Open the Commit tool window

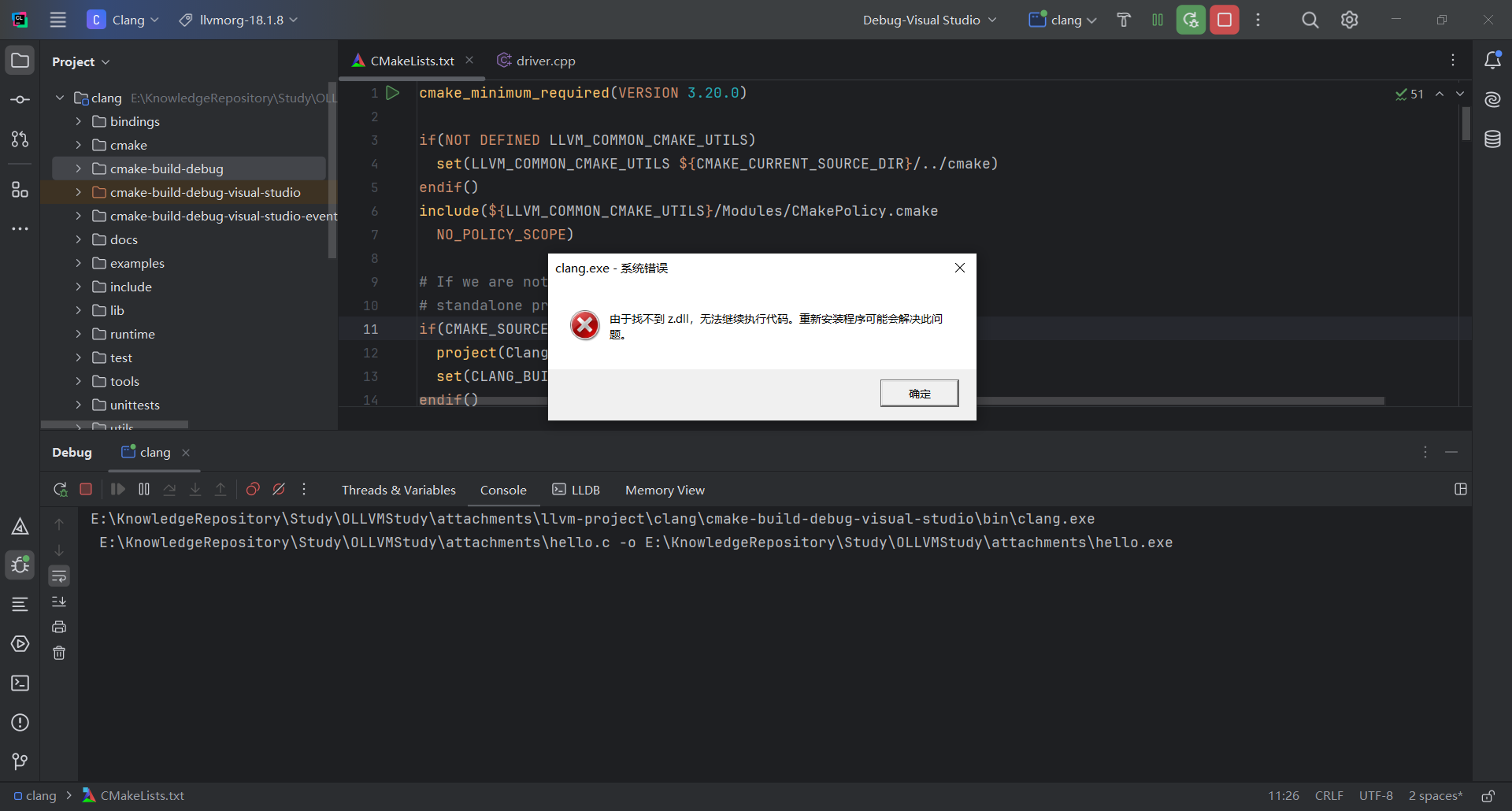(20, 100)
